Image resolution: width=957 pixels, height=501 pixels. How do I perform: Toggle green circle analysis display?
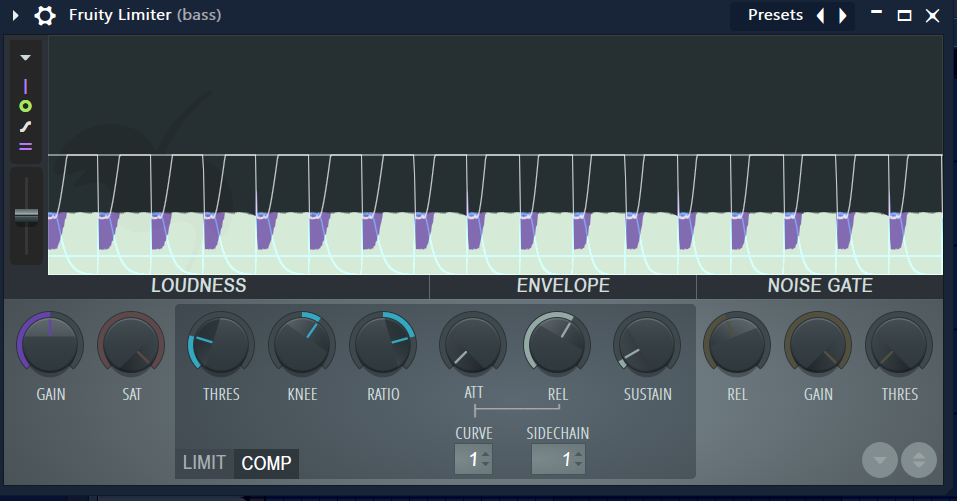pos(25,106)
